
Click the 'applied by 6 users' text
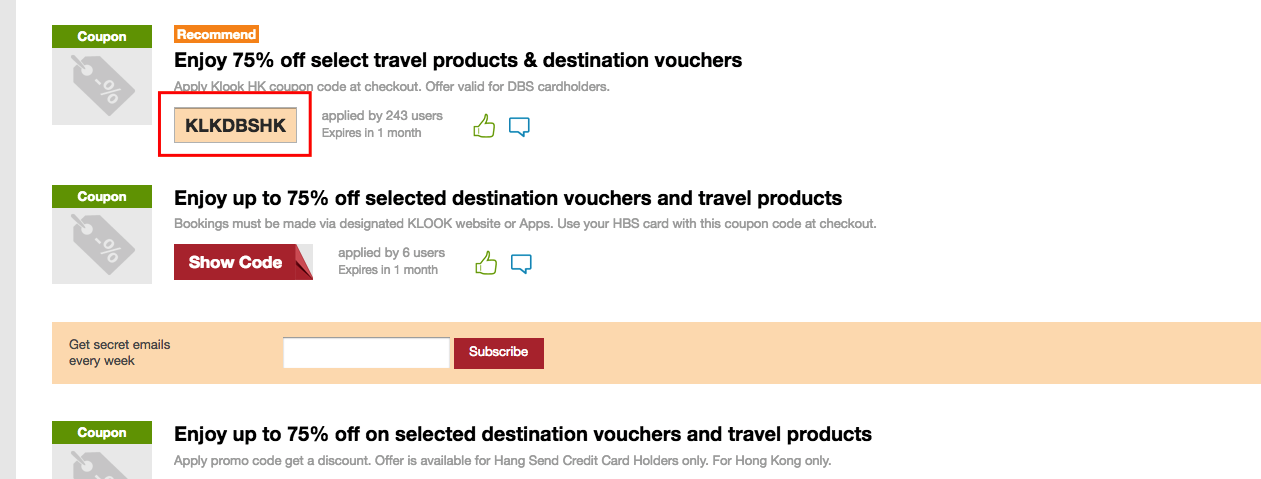coord(392,253)
